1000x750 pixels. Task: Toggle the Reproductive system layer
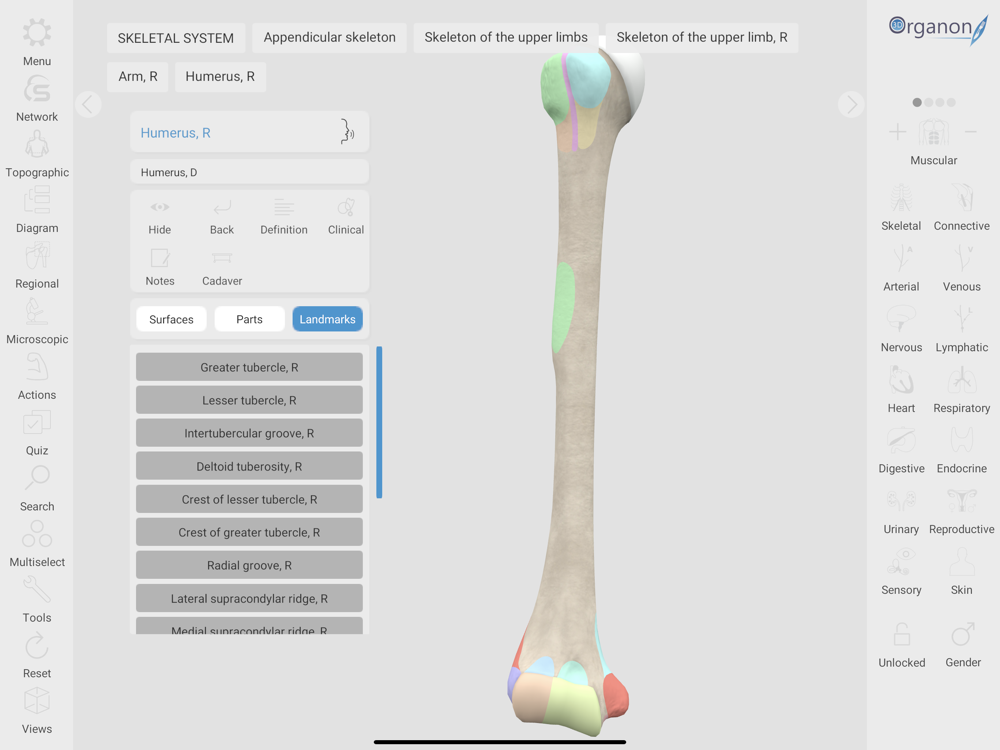tap(962, 501)
